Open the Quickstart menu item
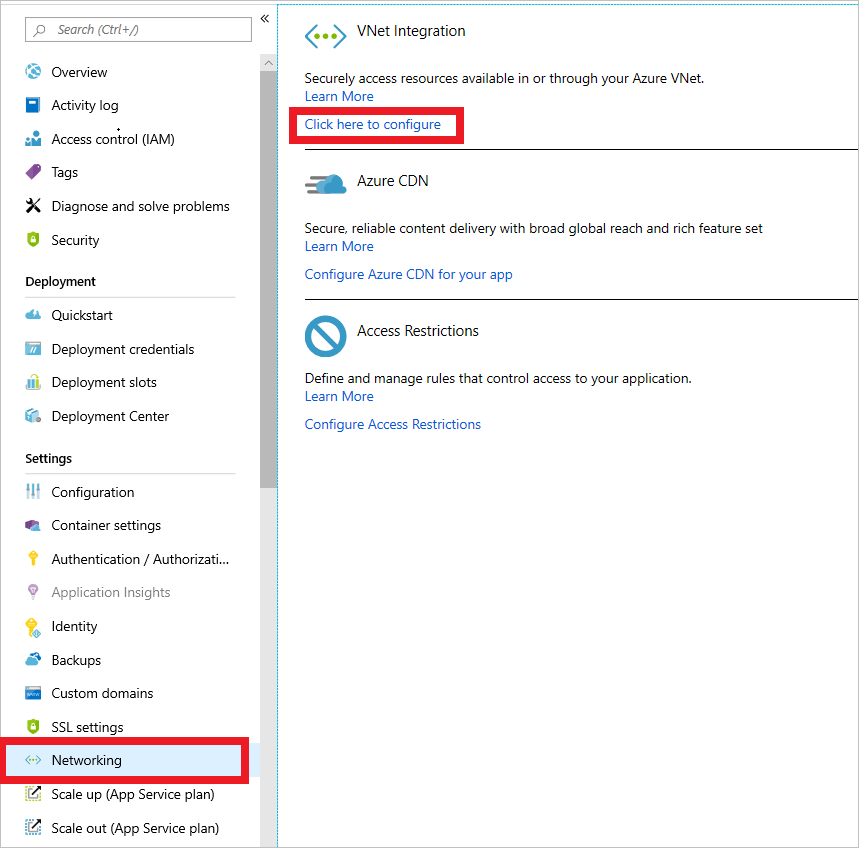The height and width of the screenshot is (848, 859). point(82,316)
